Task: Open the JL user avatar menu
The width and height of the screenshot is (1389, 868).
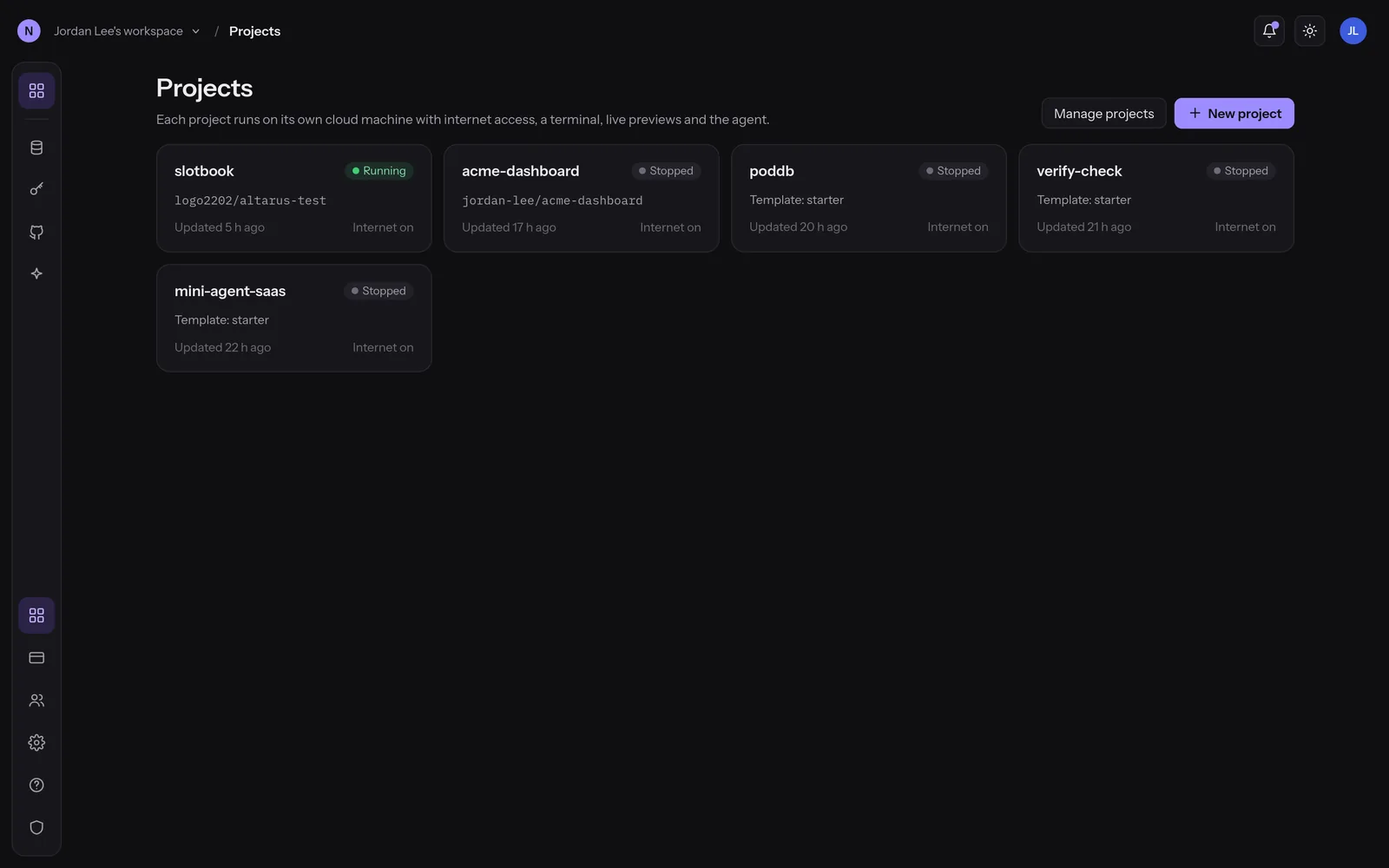Action: pyautogui.click(x=1353, y=31)
